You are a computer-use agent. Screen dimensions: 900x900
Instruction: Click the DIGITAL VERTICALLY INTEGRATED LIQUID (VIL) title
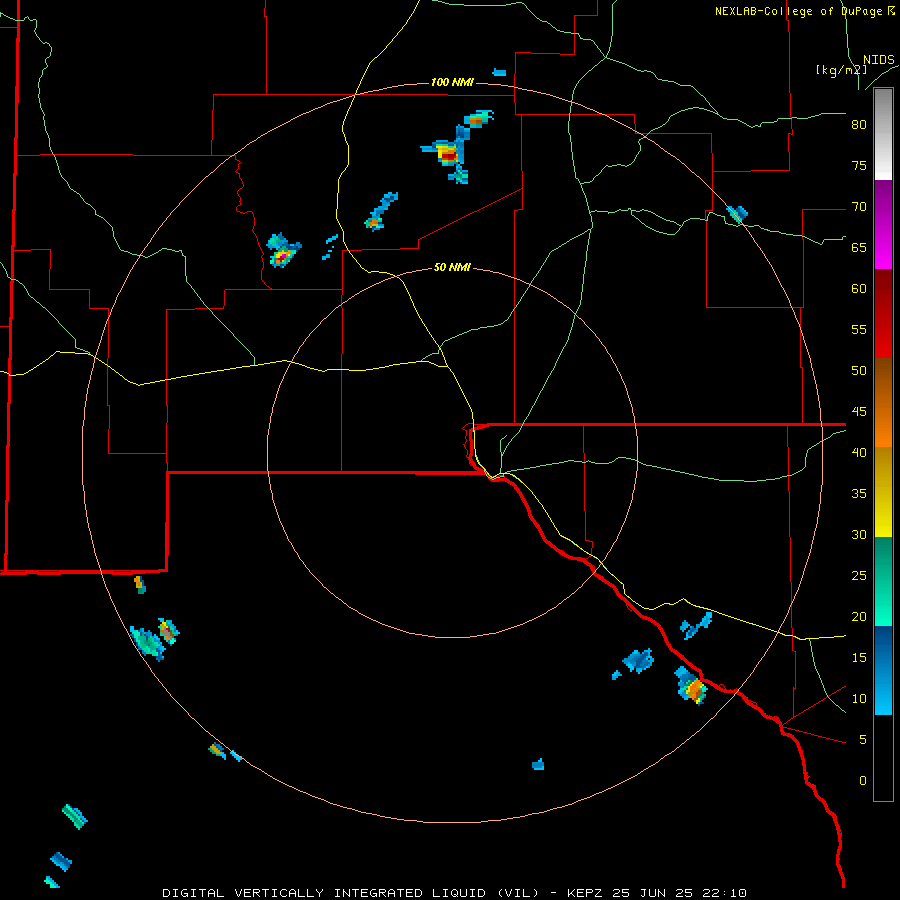click(x=351, y=893)
